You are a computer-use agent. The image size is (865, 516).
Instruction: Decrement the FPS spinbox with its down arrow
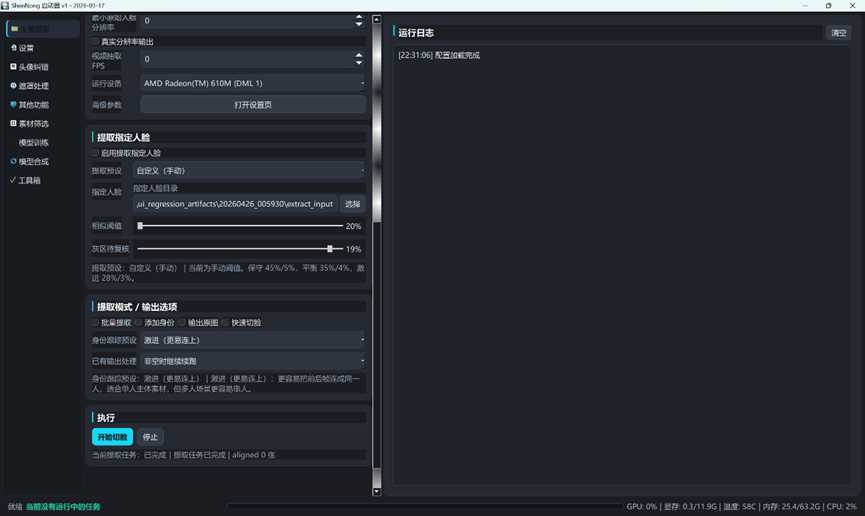point(359,62)
